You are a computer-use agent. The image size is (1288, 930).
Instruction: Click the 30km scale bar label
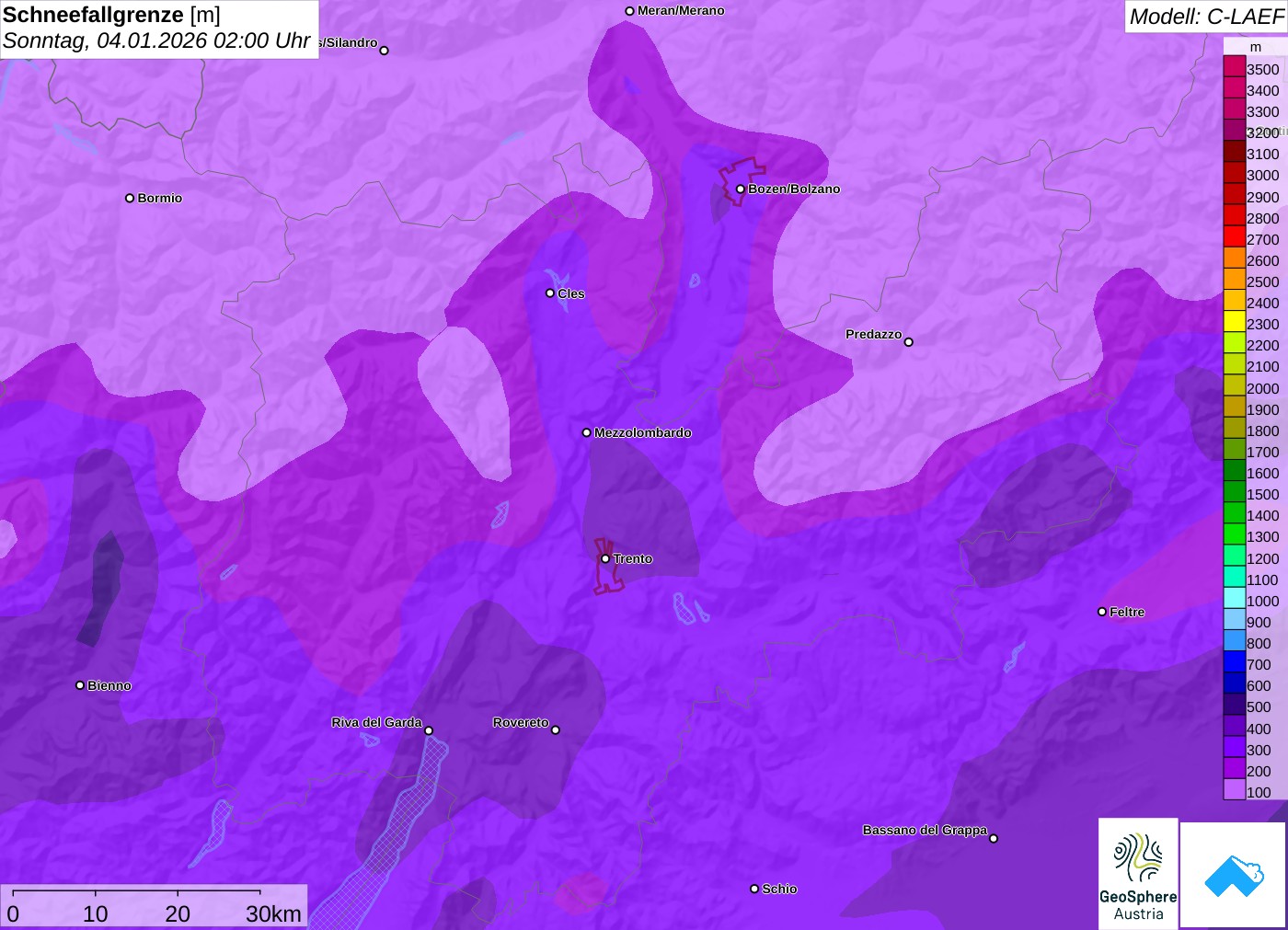273,913
